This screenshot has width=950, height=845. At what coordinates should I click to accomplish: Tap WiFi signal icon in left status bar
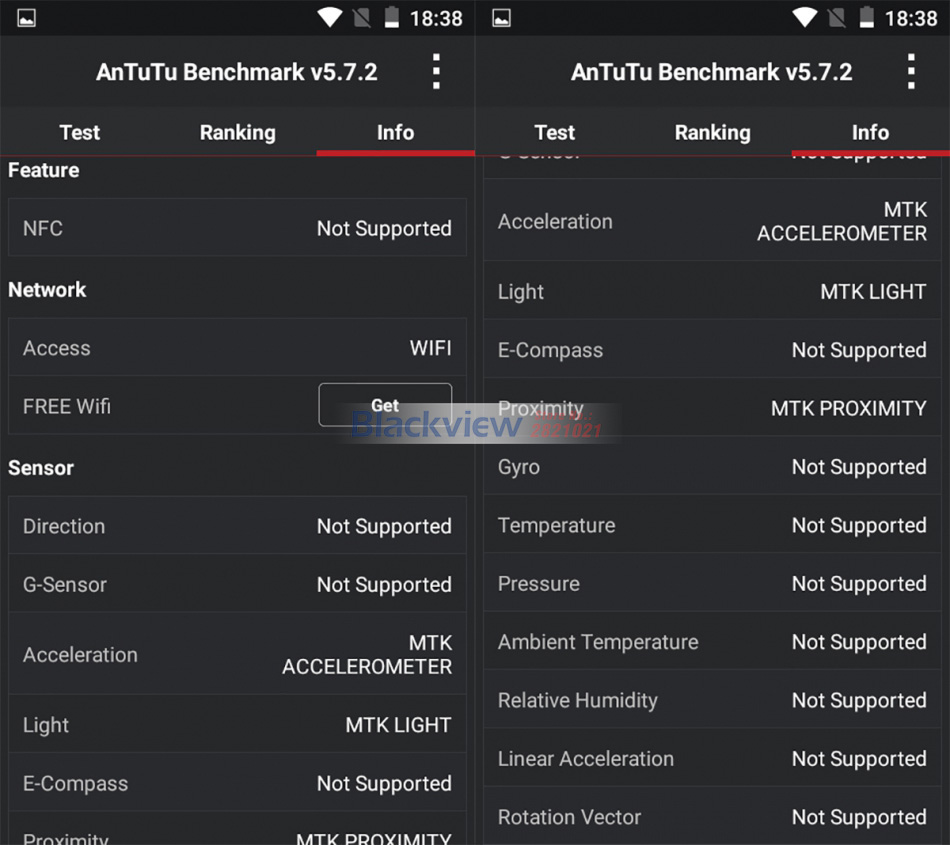pos(330,18)
